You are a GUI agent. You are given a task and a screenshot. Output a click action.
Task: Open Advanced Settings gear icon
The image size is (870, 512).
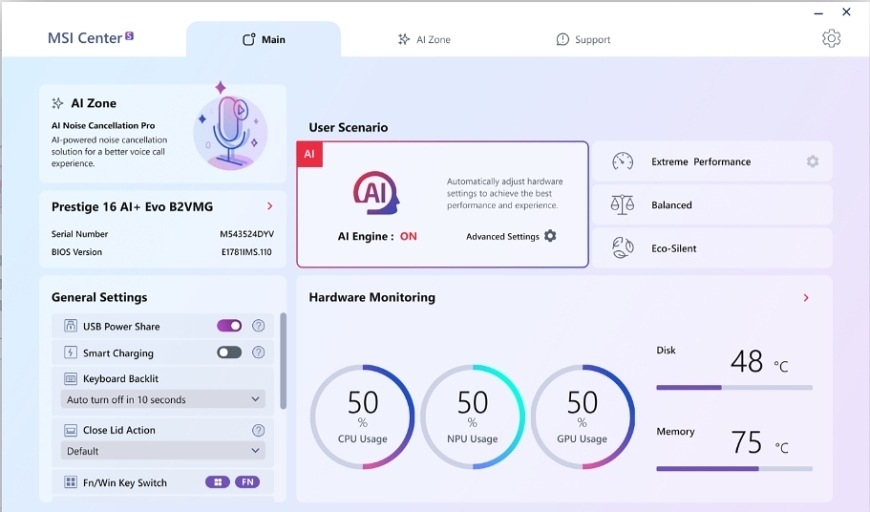[550, 236]
